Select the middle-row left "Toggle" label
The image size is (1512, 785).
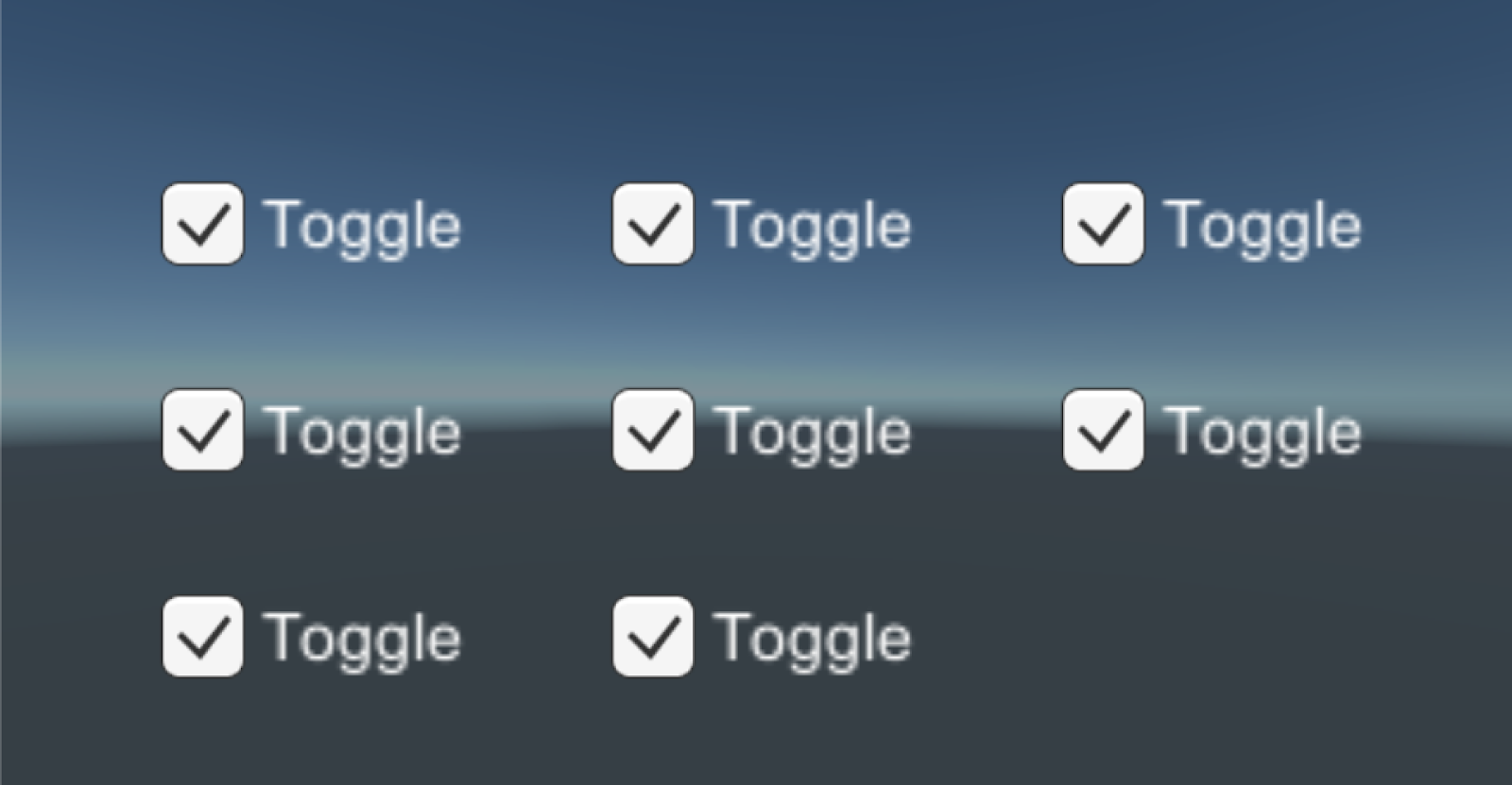tap(363, 433)
